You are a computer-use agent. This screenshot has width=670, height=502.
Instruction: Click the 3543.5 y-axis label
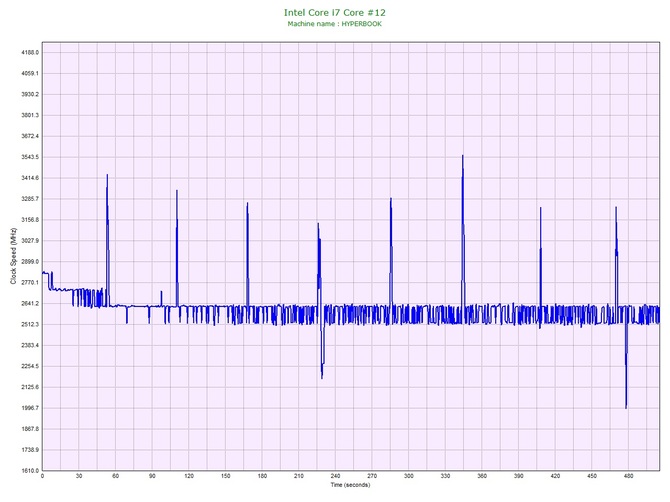tap(30, 157)
